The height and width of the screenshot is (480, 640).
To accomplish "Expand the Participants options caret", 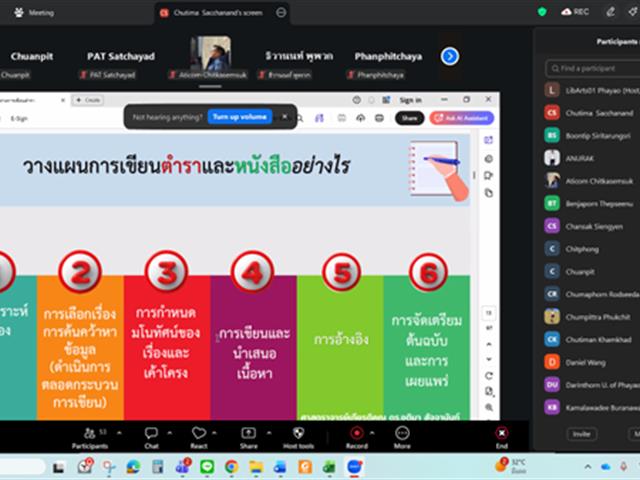I will 119,433.
